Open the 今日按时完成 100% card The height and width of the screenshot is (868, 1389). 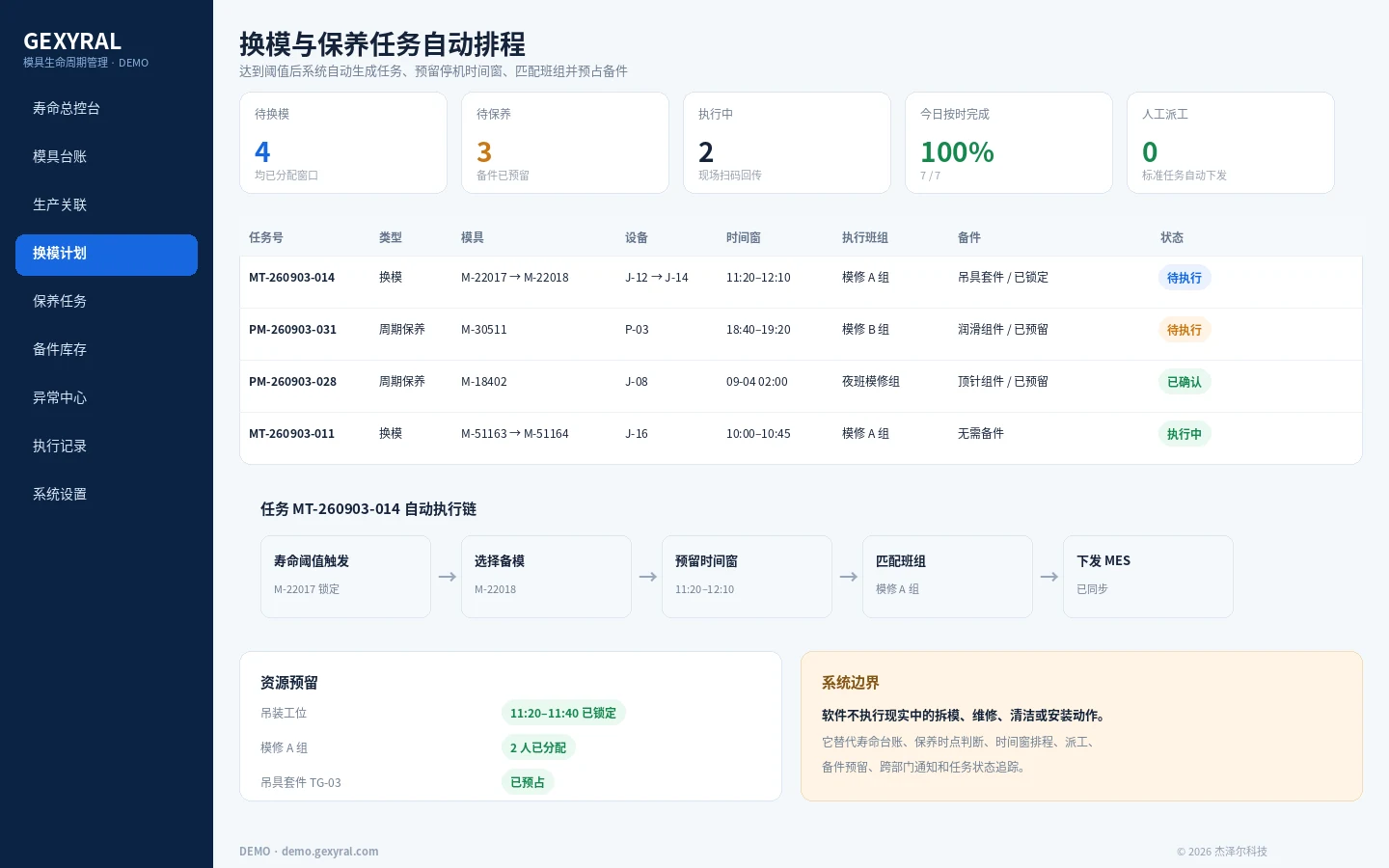tap(1009, 143)
